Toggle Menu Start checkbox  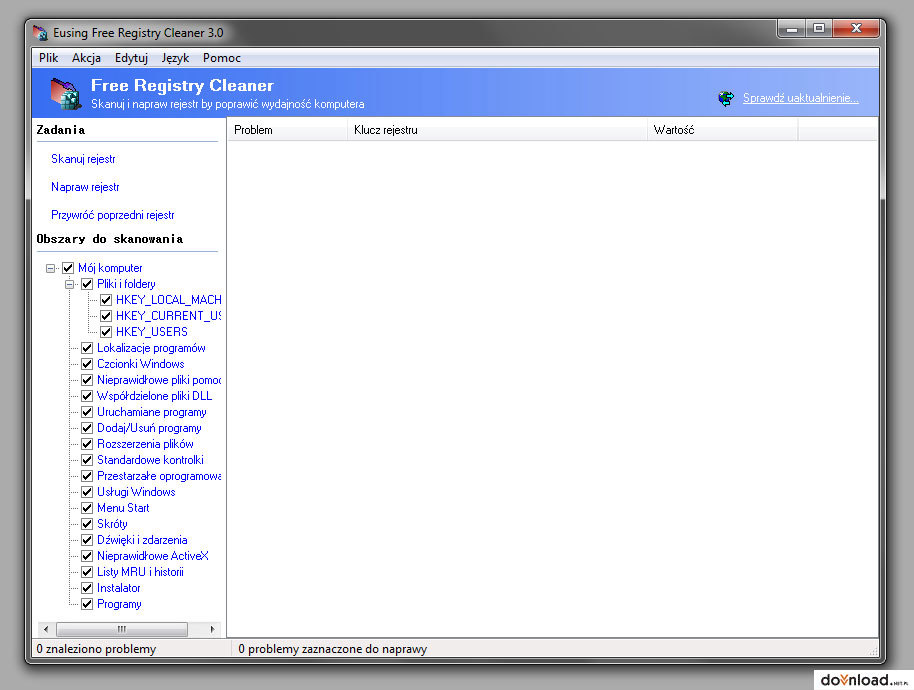87,508
